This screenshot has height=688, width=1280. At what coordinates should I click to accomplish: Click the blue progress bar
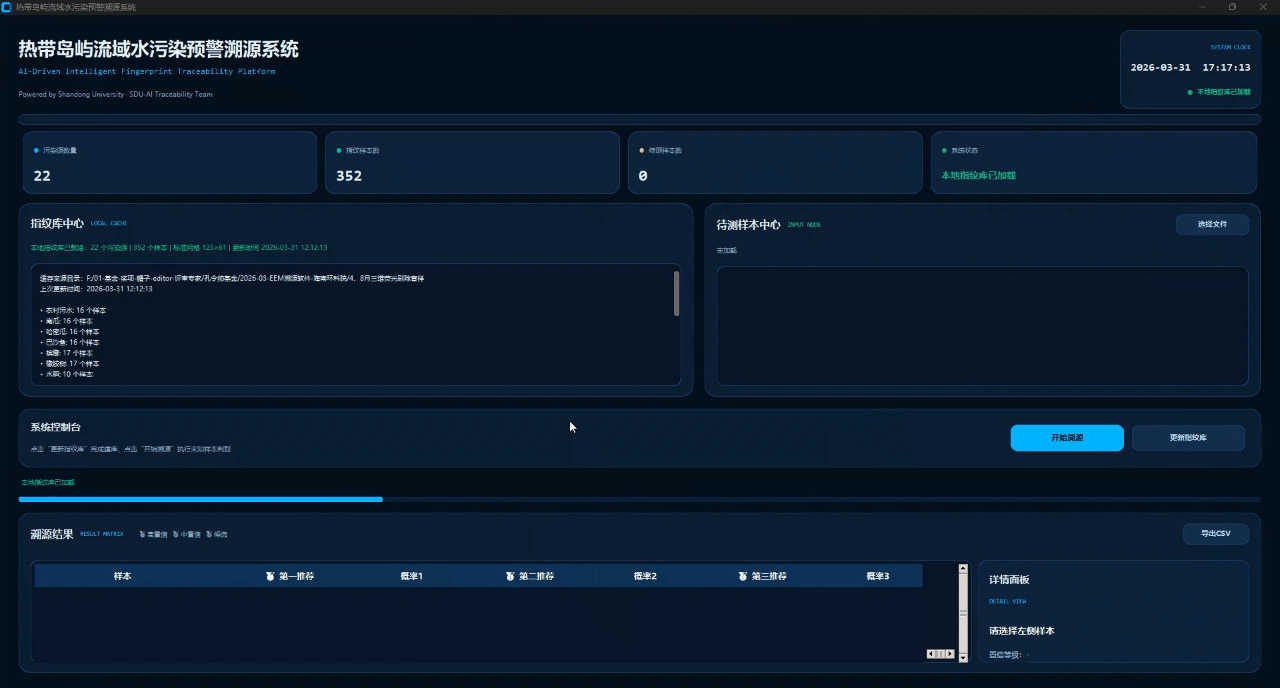[200, 498]
